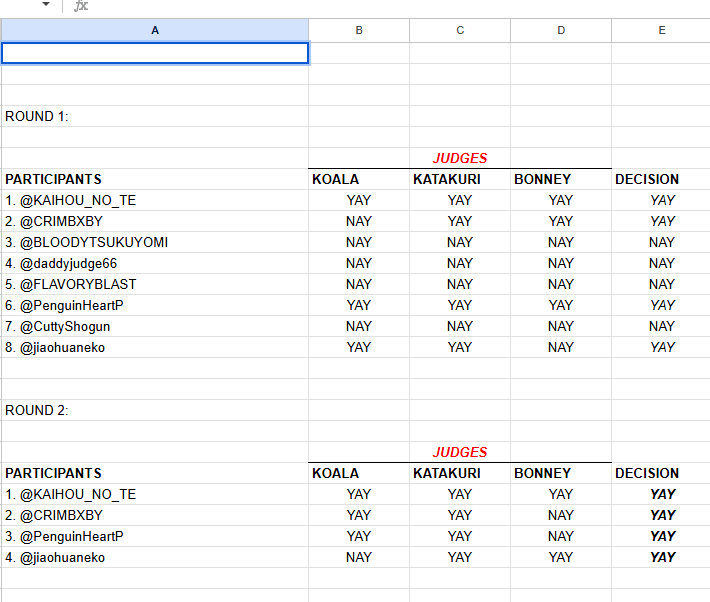Select the 'ROUND 2:' cell

coord(155,410)
